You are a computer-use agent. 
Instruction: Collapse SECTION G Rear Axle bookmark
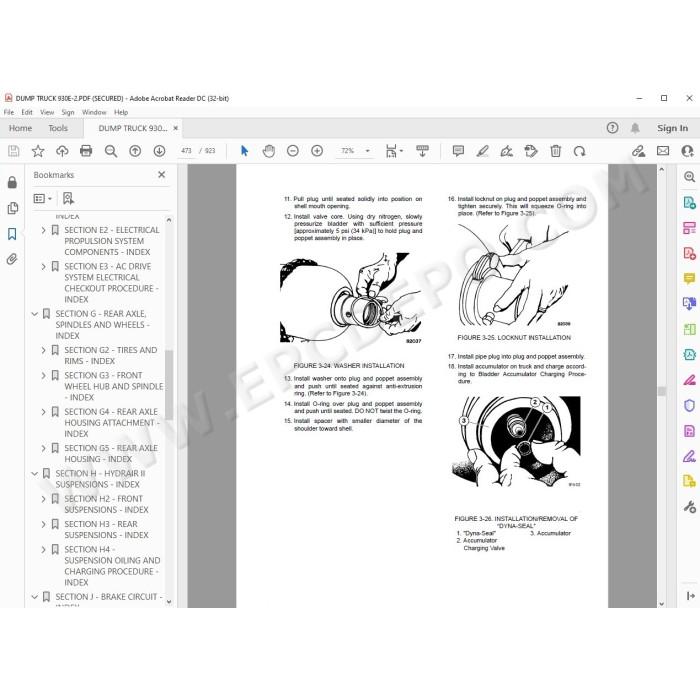coord(34,314)
